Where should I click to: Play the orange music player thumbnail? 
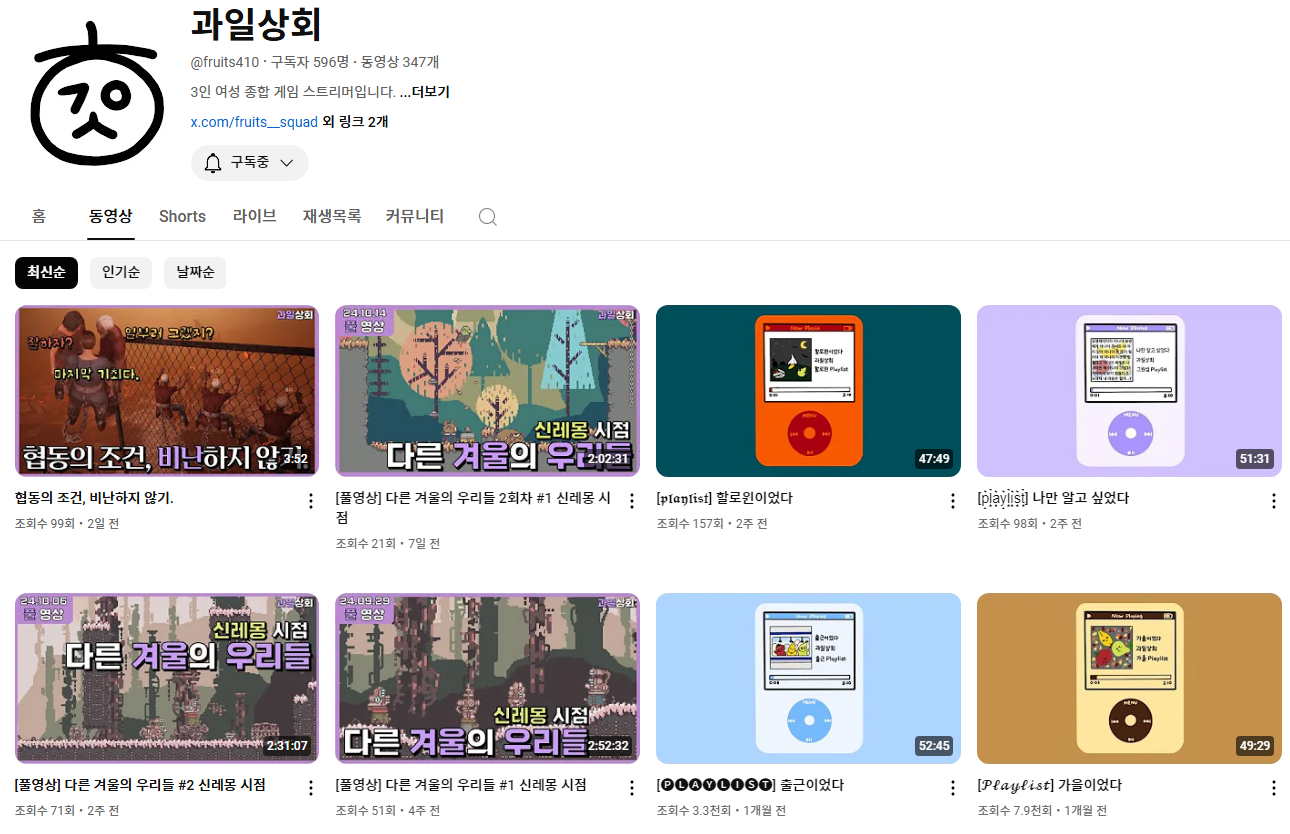click(808, 391)
